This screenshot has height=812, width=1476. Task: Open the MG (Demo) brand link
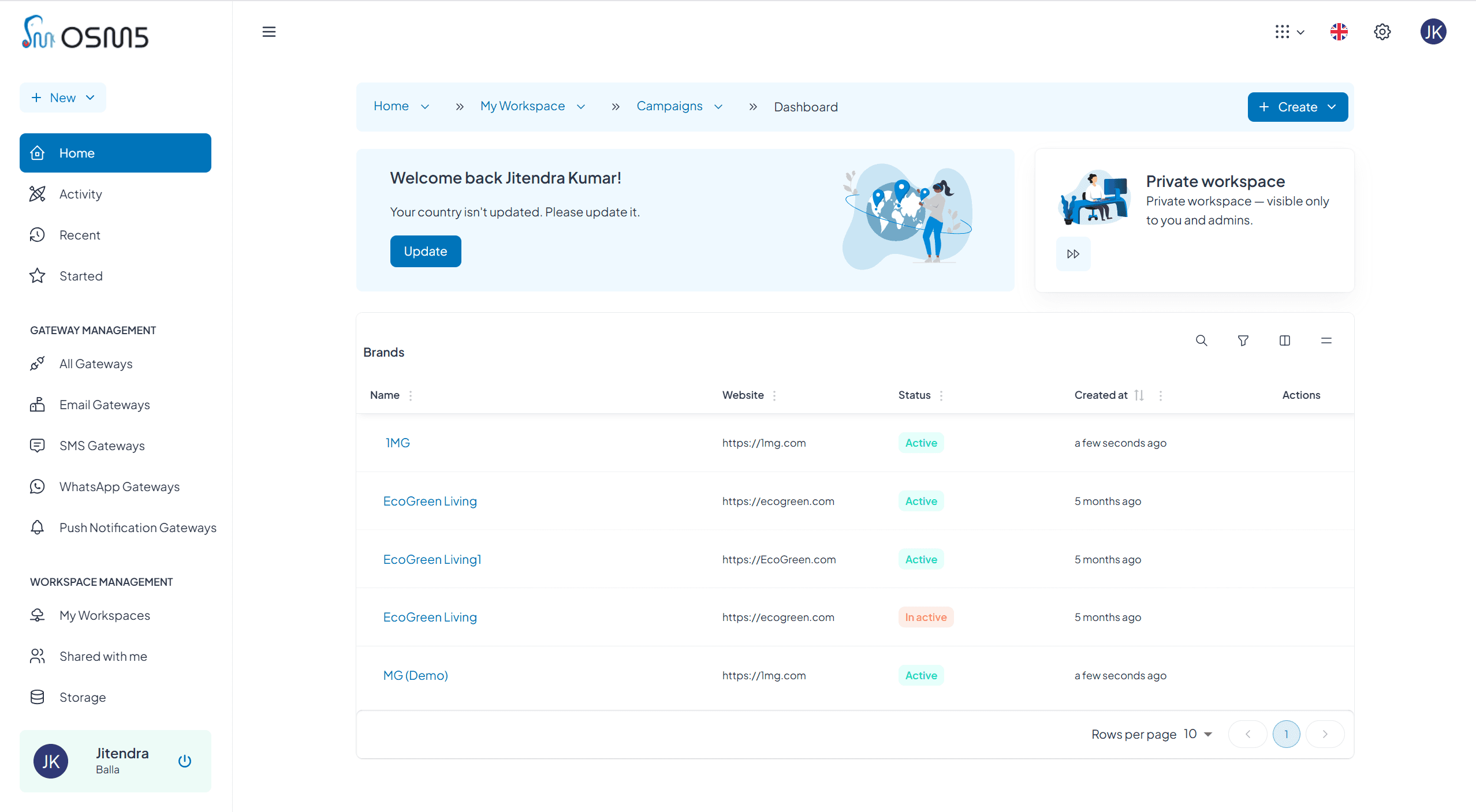pos(415,675)
